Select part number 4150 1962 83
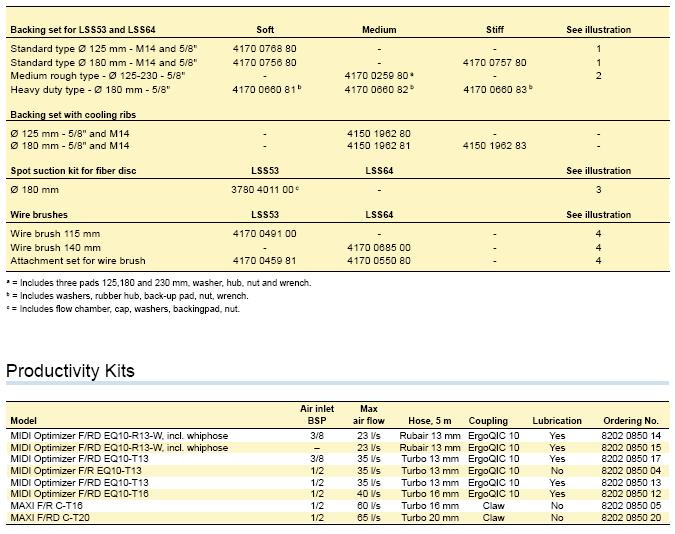Screen dimensions: 675x534 tap(494, 146)
